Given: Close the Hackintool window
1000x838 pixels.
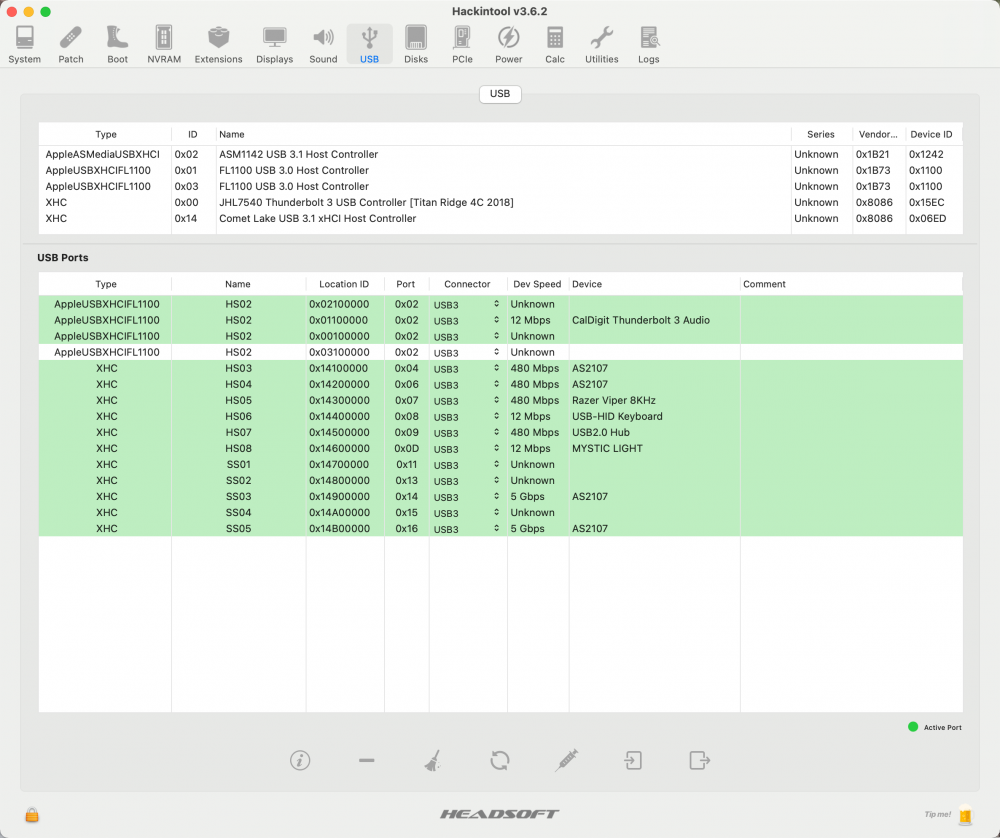Looking at the screenshot, I should pos(11,11).
